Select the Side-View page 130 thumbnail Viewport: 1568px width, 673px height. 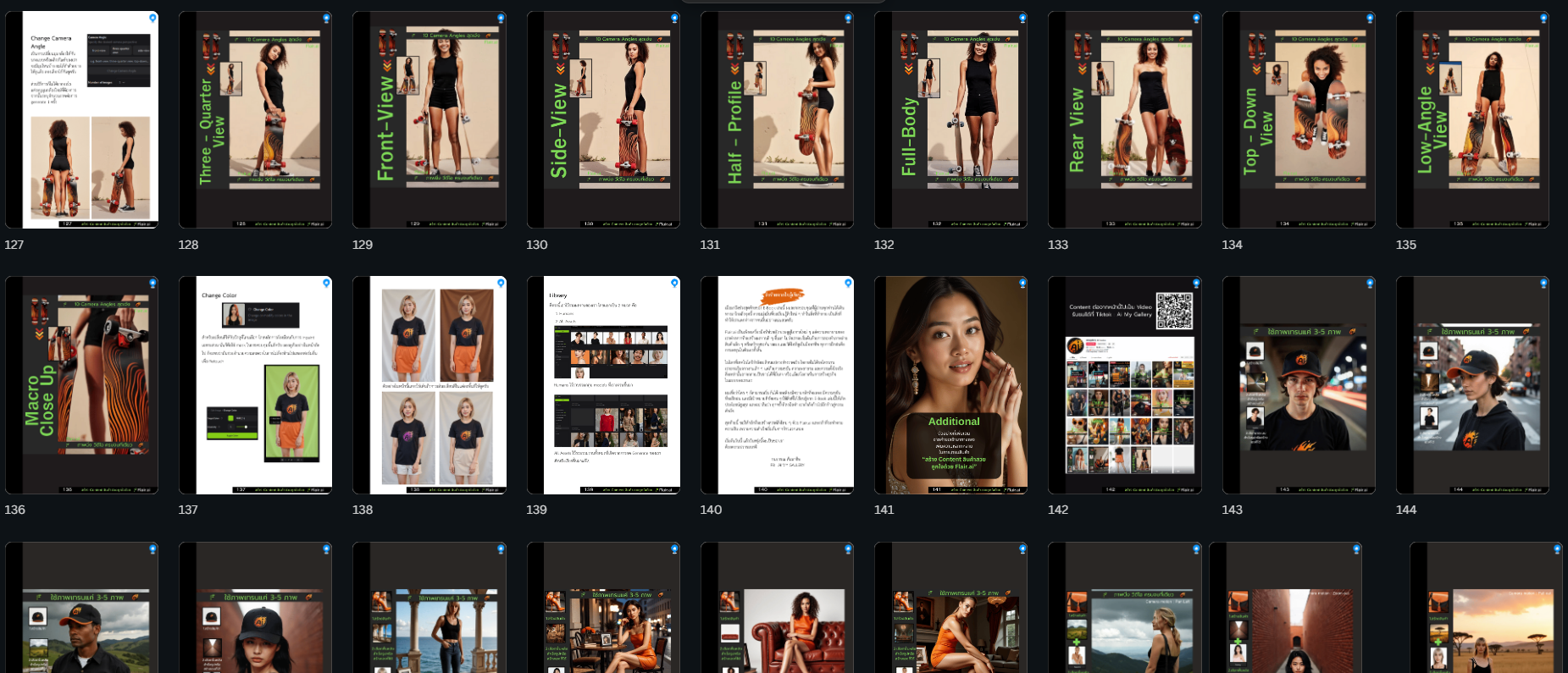click(603, 119)
